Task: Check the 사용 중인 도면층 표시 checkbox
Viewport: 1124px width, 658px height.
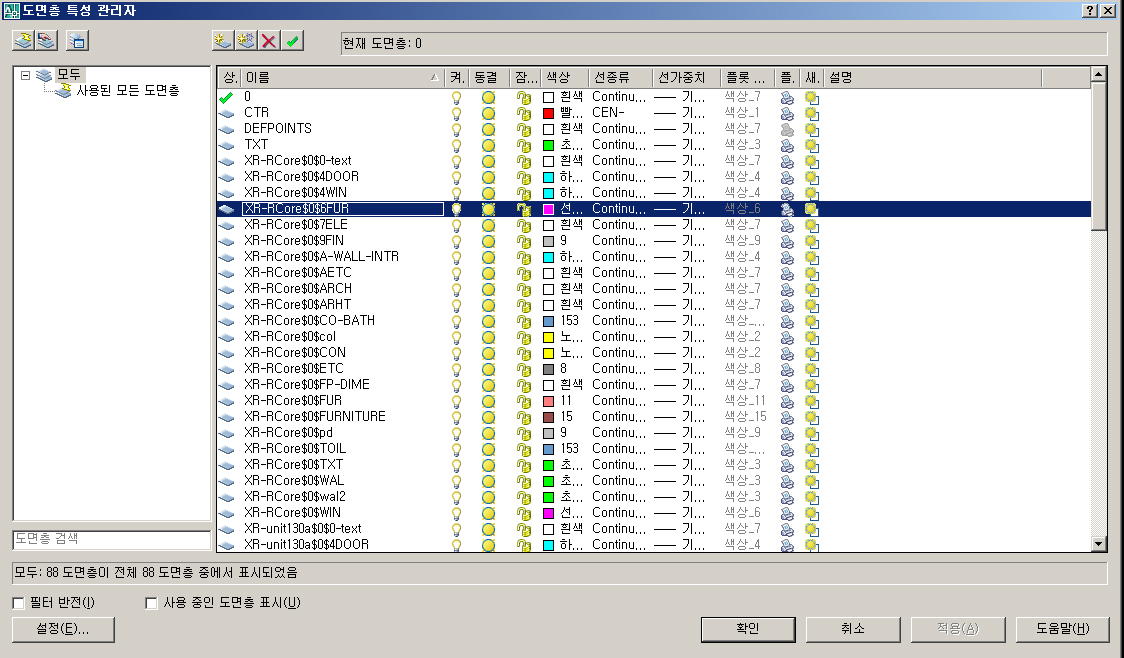Action: [x=152, y=603]
